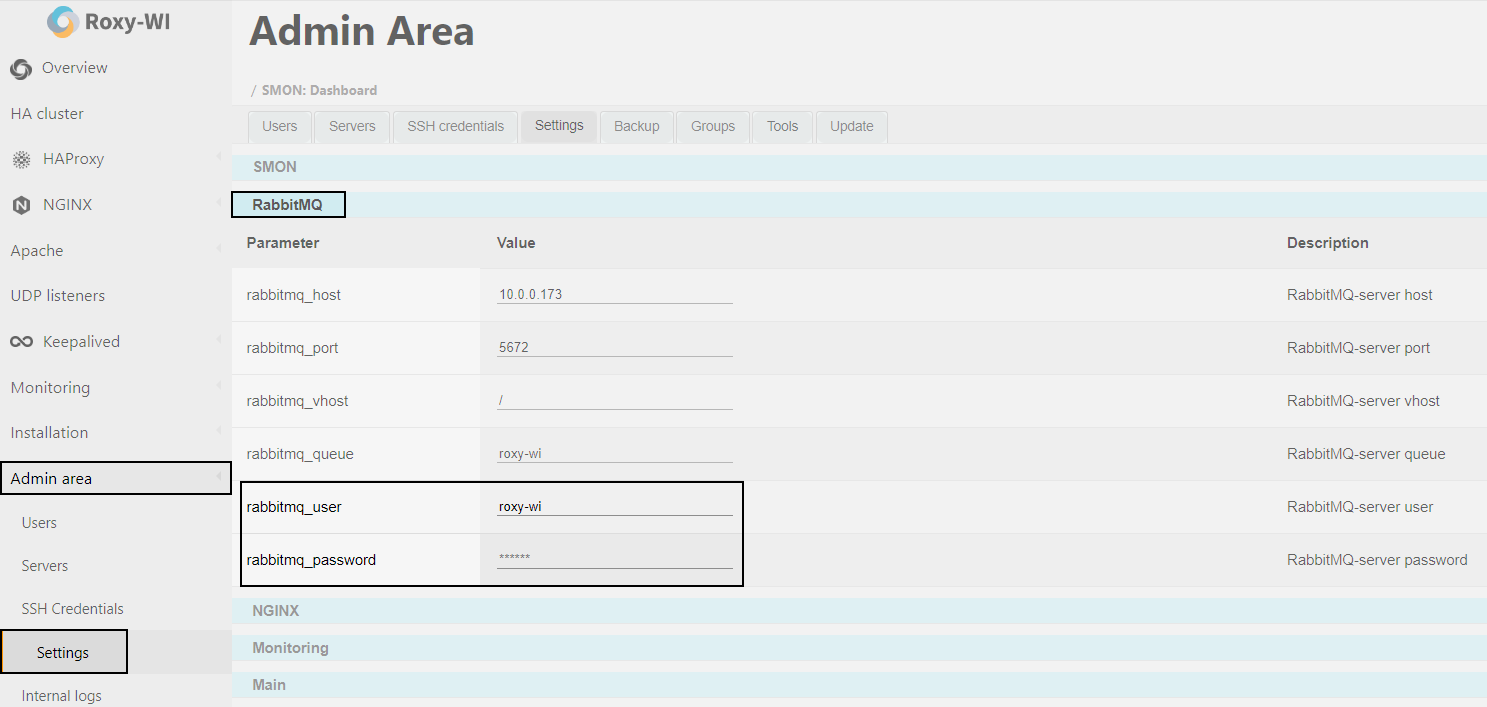Click the NGINX hexagon icon
1487x707 pixels.
tap(21, 206)
